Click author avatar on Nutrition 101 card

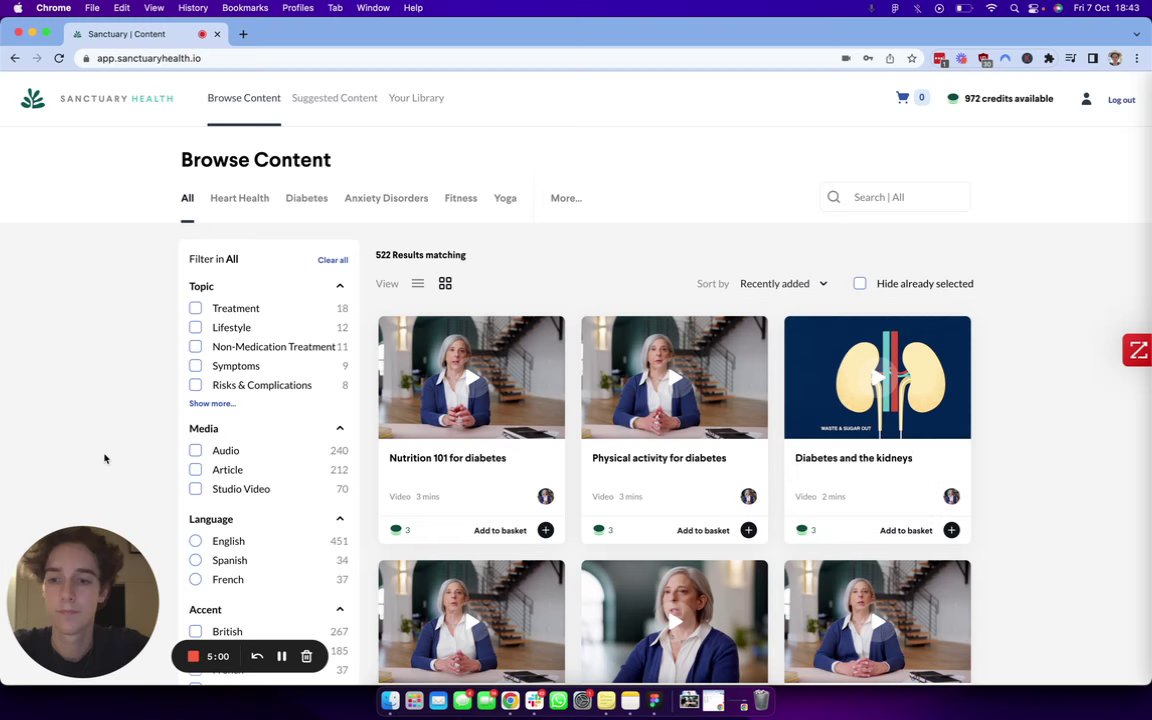(545, 496)
